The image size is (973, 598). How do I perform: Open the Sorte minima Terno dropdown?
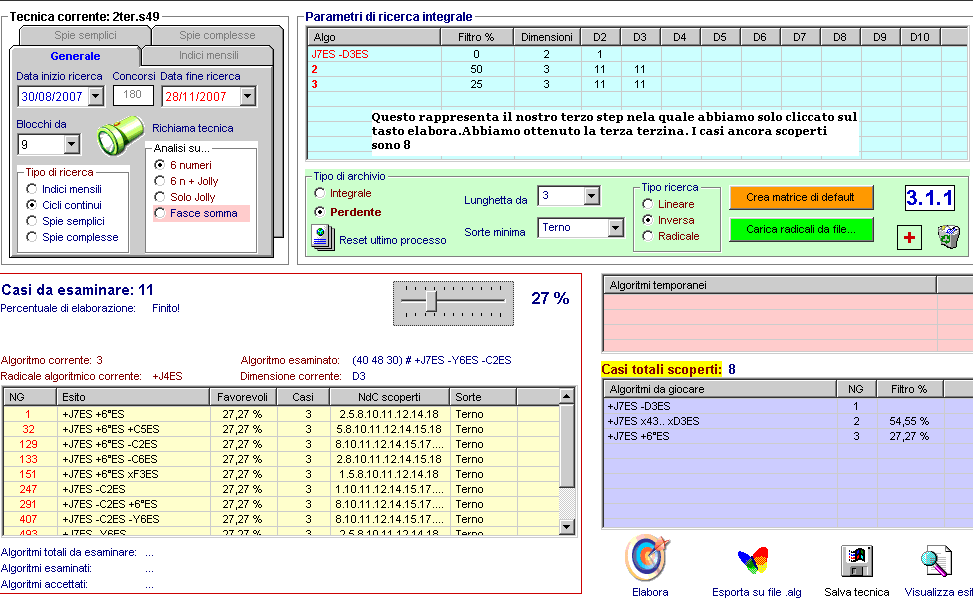click(615, 228)
